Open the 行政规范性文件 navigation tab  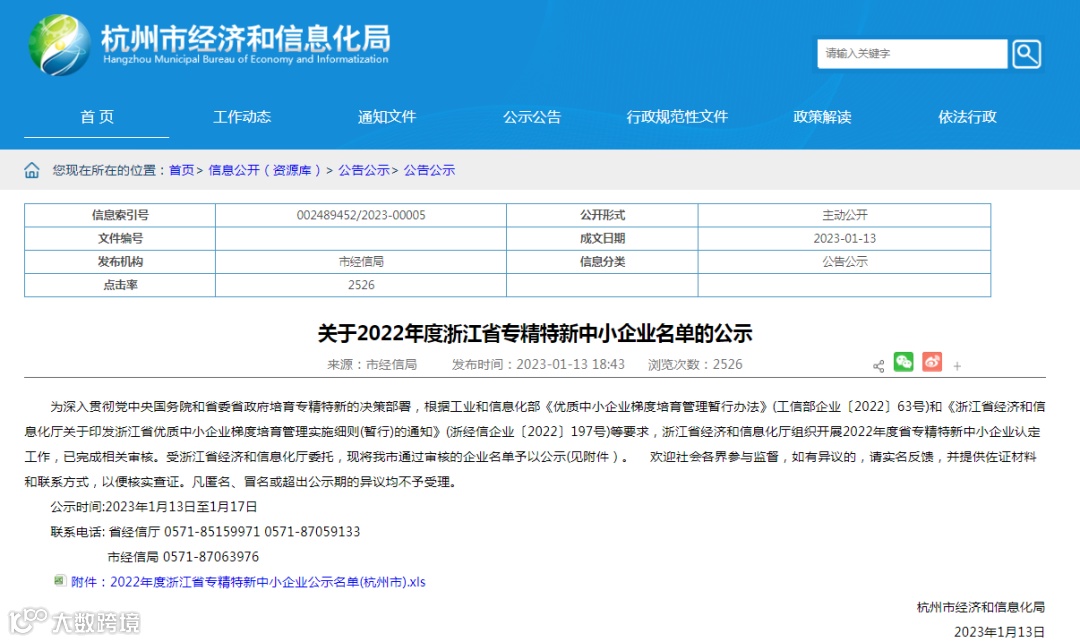677,117
